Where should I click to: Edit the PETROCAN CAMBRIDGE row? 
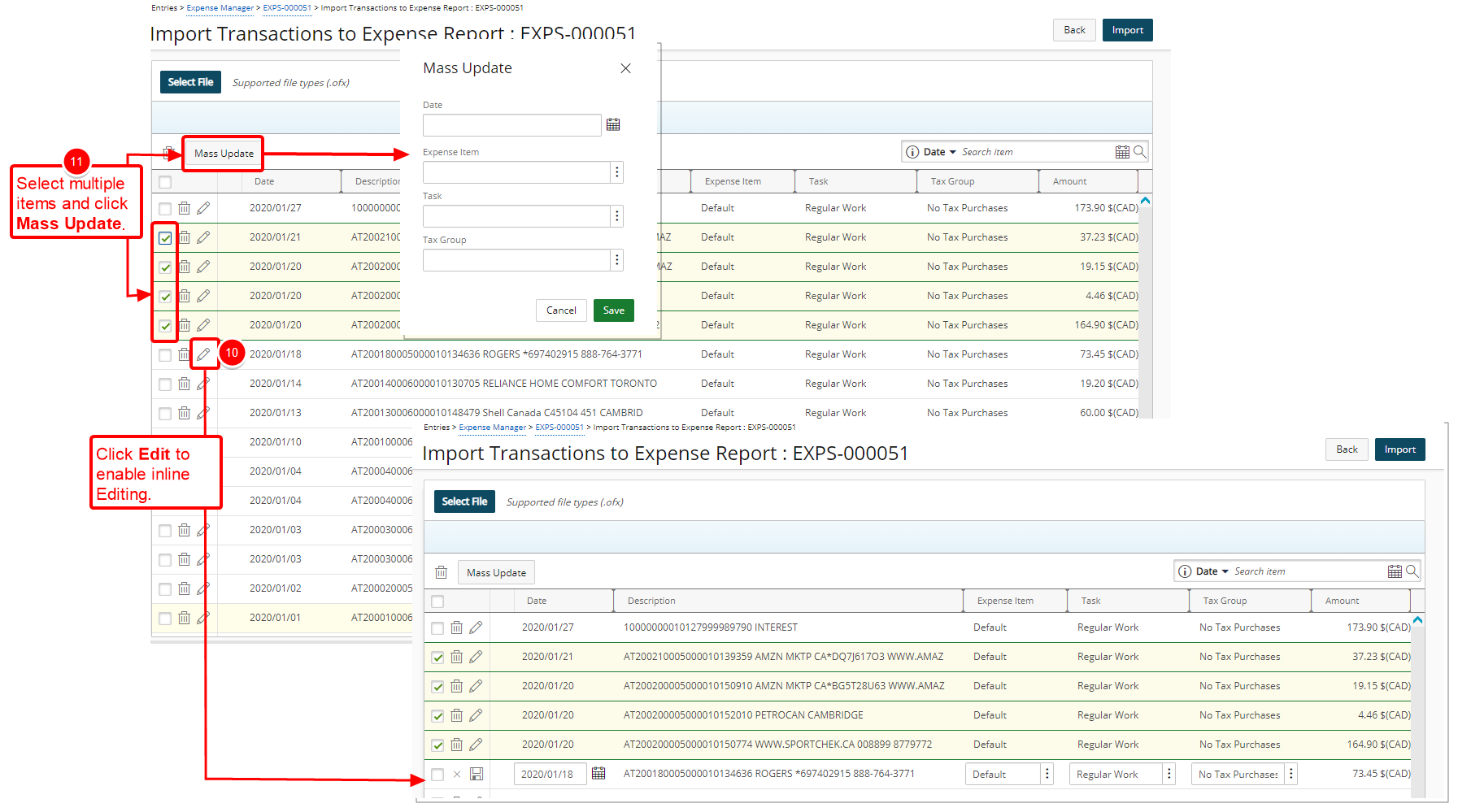(476, 715)
